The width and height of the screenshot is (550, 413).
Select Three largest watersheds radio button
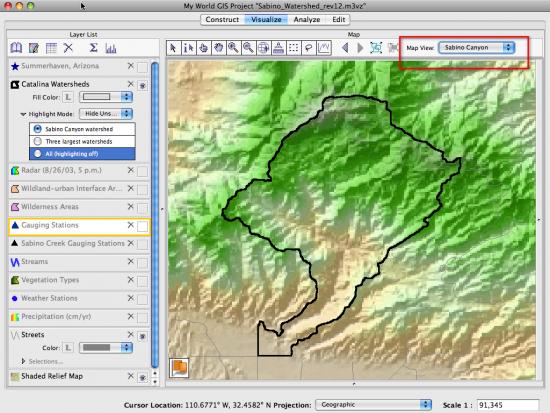(38, 141)
